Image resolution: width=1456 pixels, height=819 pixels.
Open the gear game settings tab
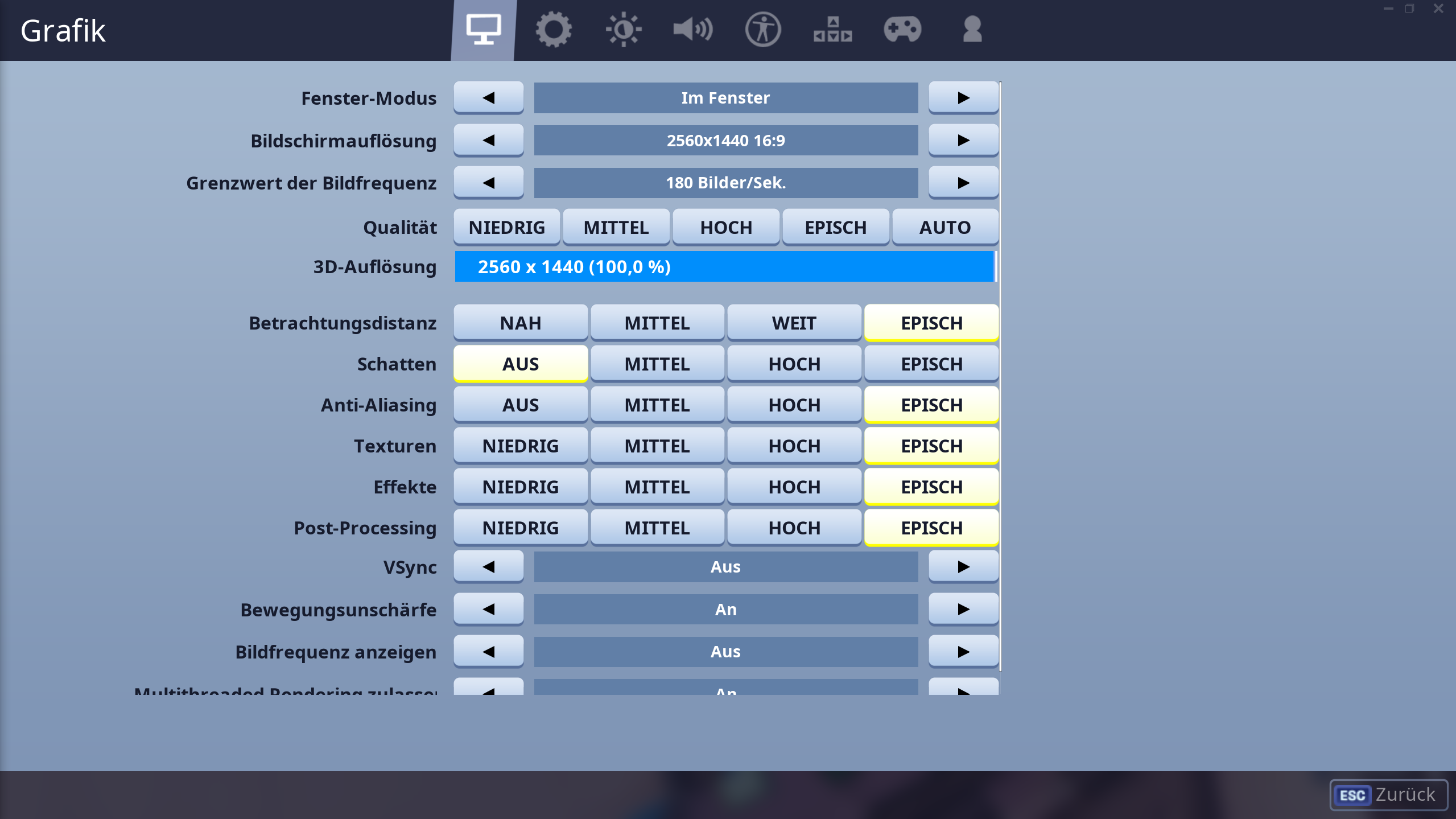(x=553, y=30)
